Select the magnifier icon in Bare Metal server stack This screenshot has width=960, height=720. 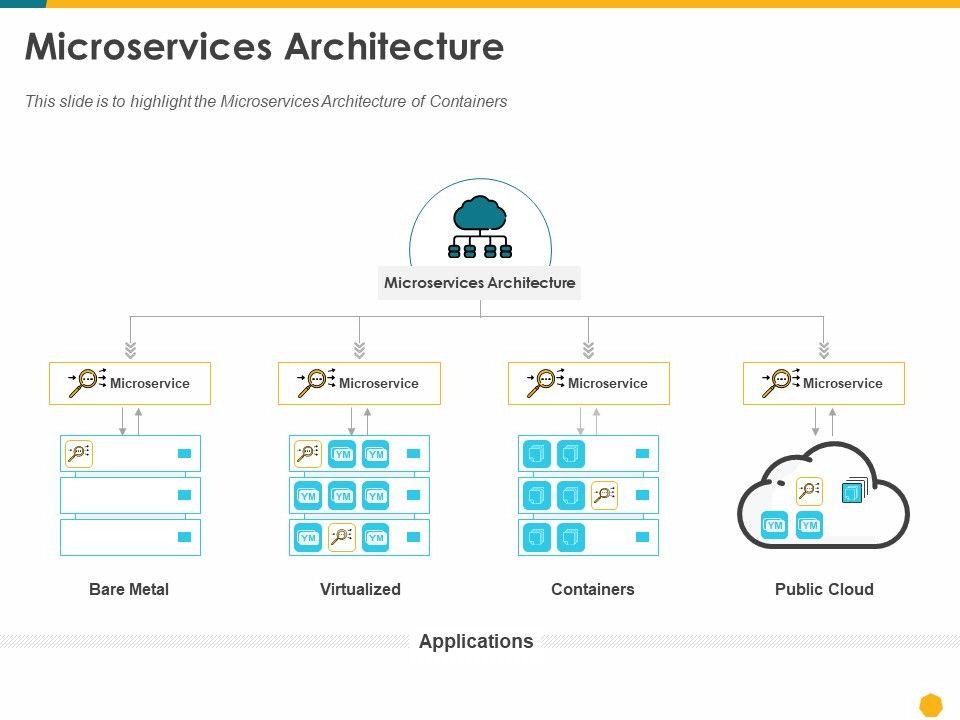79,454
